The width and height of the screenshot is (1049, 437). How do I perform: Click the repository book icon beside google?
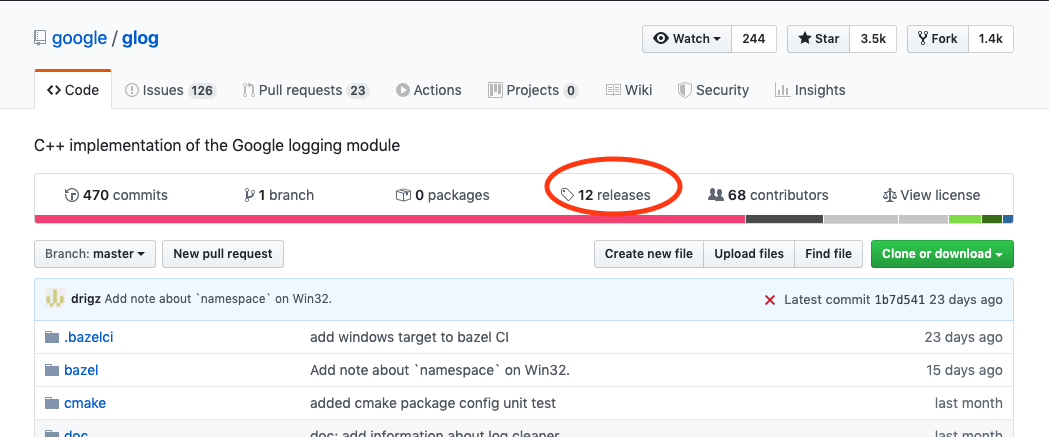[40, 39]
